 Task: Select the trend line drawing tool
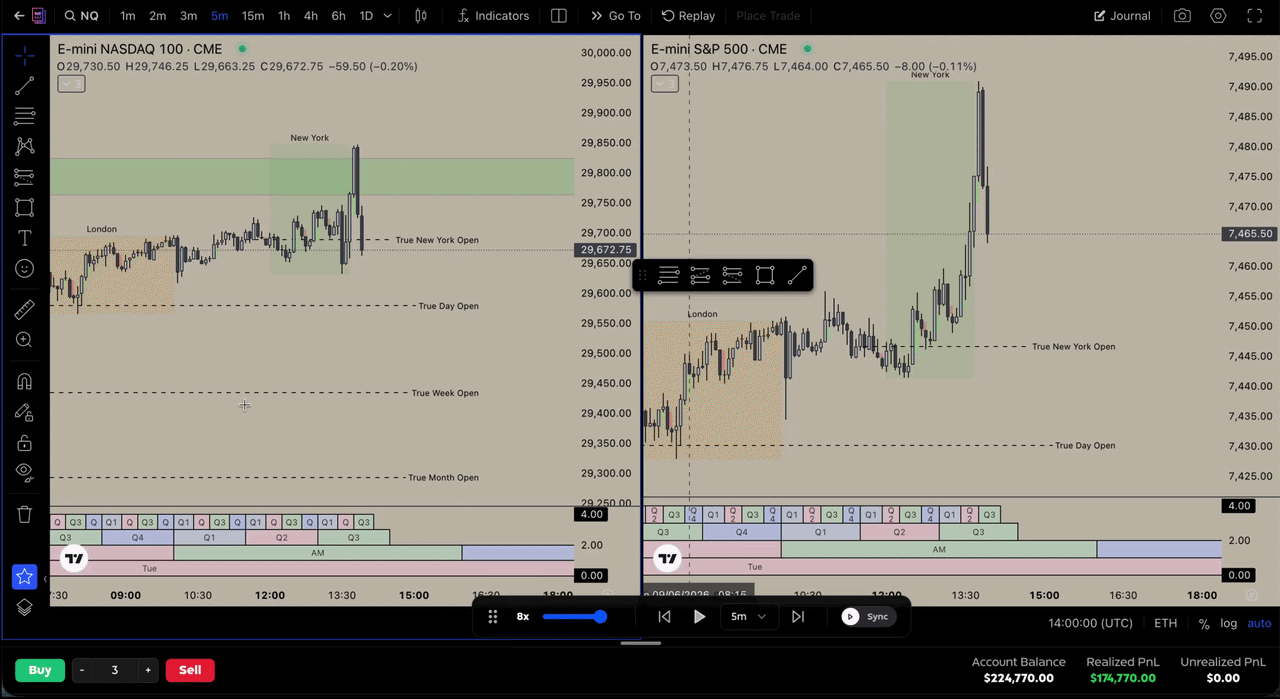(x=25, y=87)
